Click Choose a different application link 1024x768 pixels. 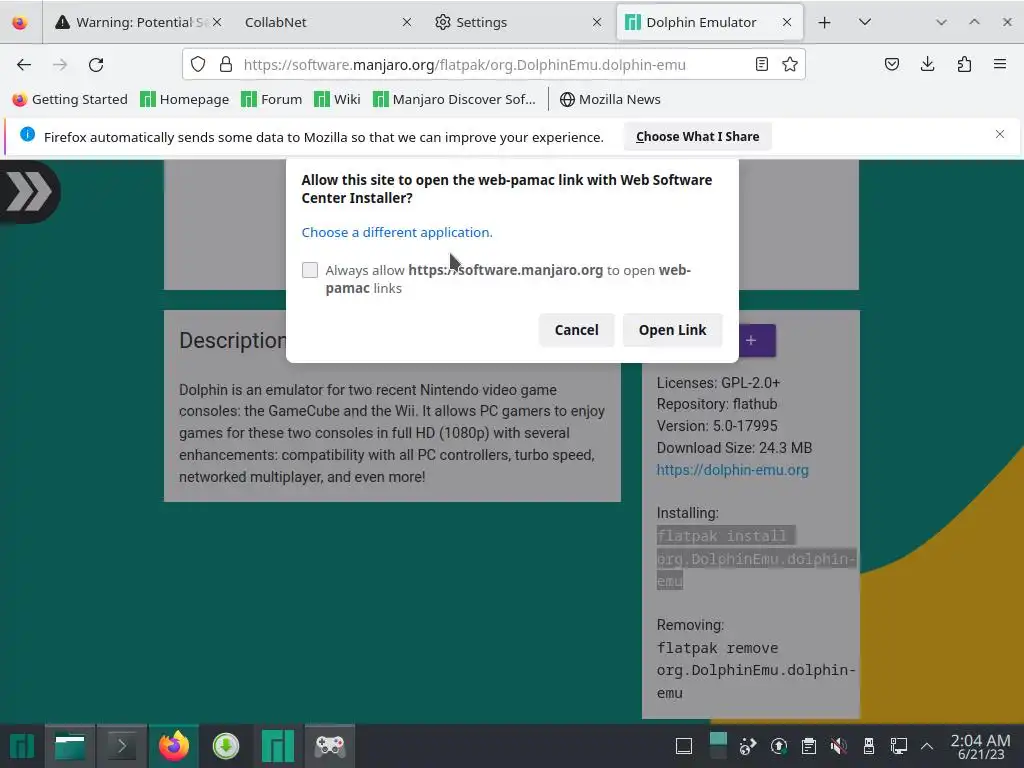(397, 232)
